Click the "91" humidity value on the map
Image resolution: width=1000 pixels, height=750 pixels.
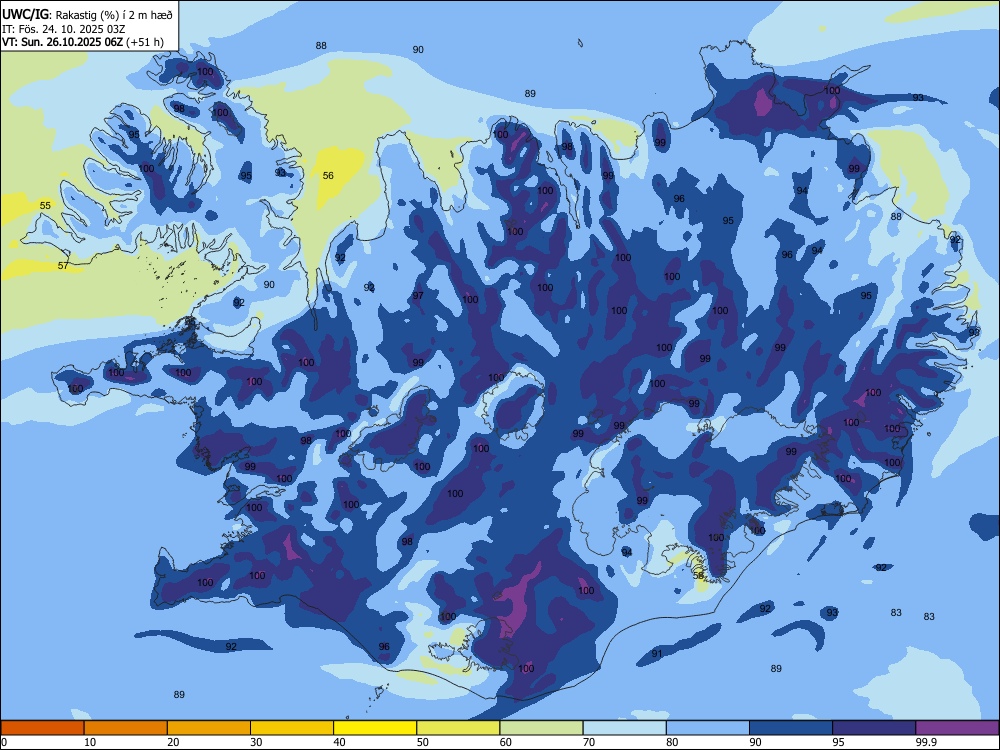(x=657, y=654)
